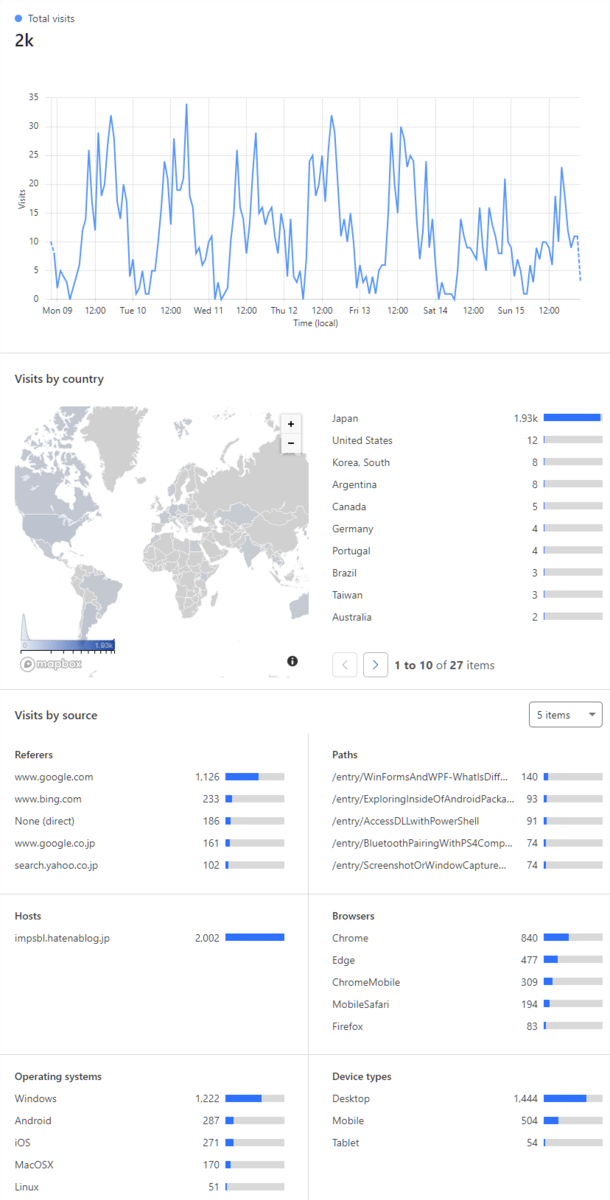Select Portugal country row
The image size is (610, 1200).
(x=351, y=550)
